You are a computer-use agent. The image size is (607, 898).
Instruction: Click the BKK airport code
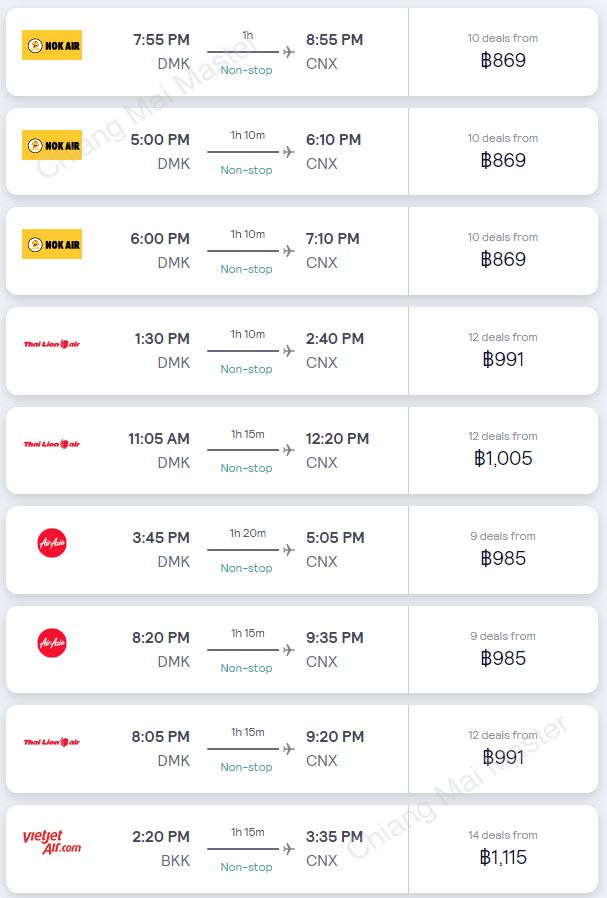pos(175,860)
